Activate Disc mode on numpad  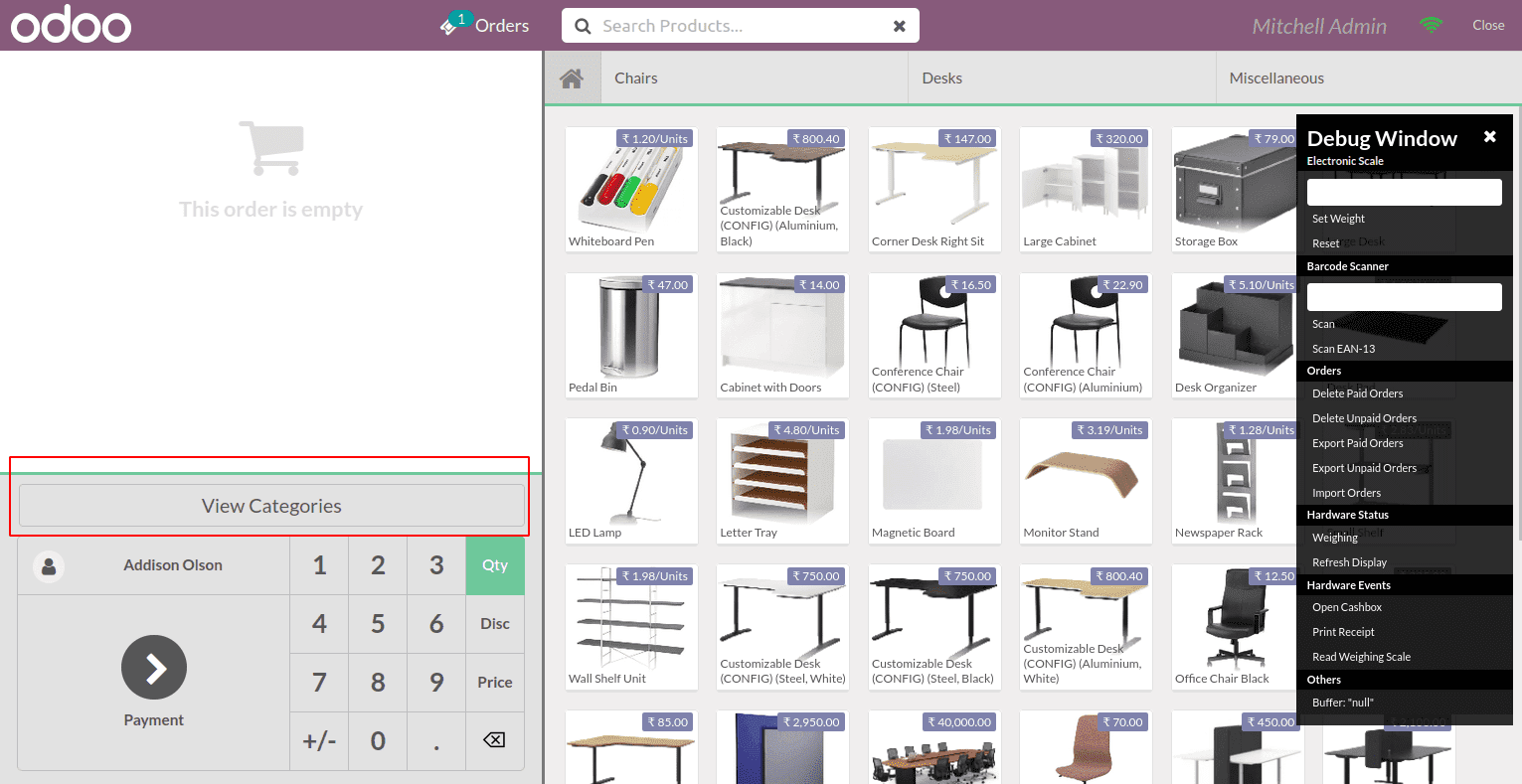(495, 624)
